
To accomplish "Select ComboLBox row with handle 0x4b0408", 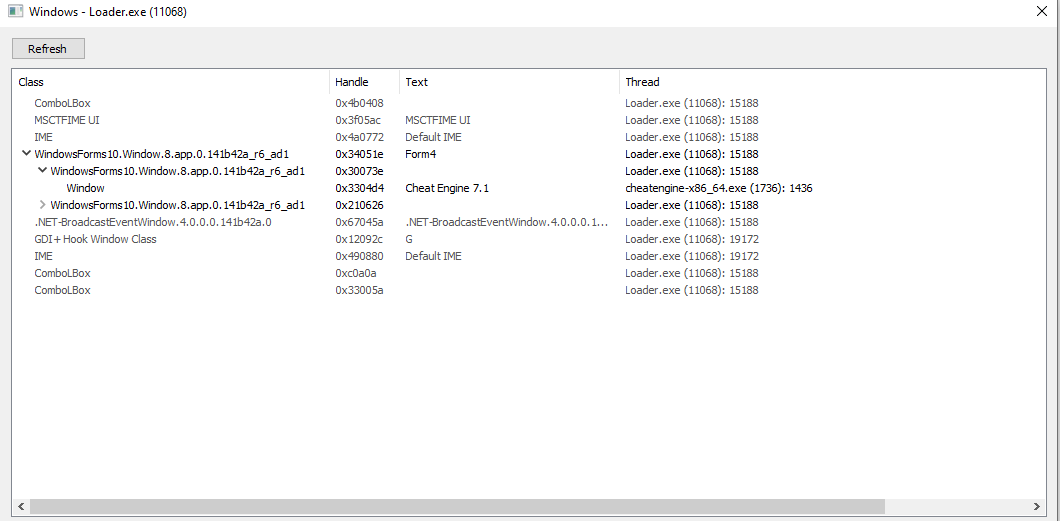I will pos(62,103).
